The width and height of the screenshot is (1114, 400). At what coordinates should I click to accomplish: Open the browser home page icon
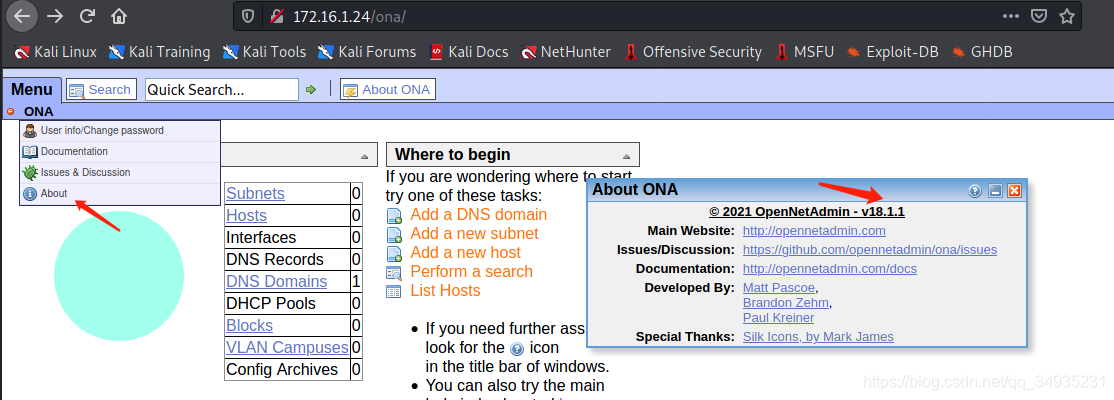point(119,16)
